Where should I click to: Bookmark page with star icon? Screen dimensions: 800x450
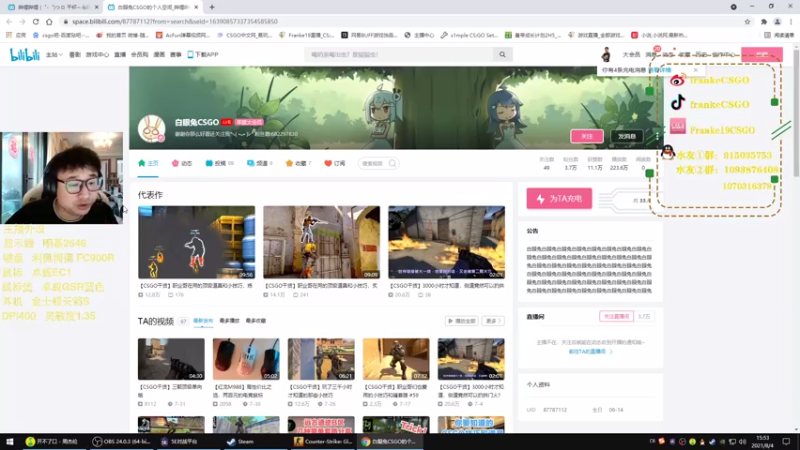pos(747,21)
